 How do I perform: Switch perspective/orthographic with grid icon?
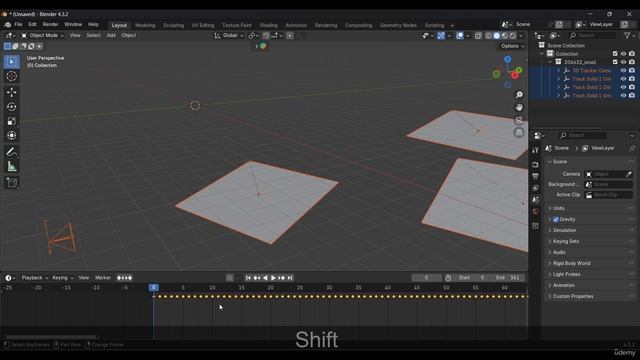point(519,132)
